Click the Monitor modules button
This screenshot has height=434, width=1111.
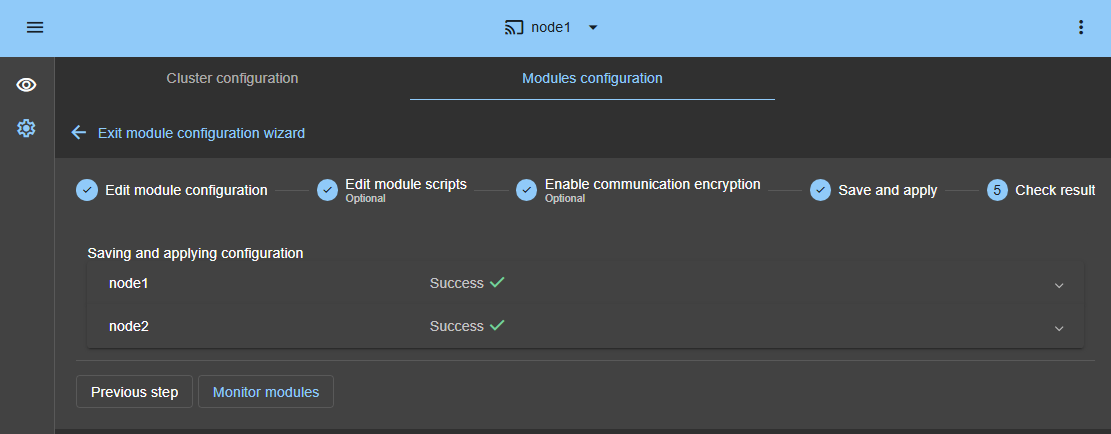click(266, 392)
